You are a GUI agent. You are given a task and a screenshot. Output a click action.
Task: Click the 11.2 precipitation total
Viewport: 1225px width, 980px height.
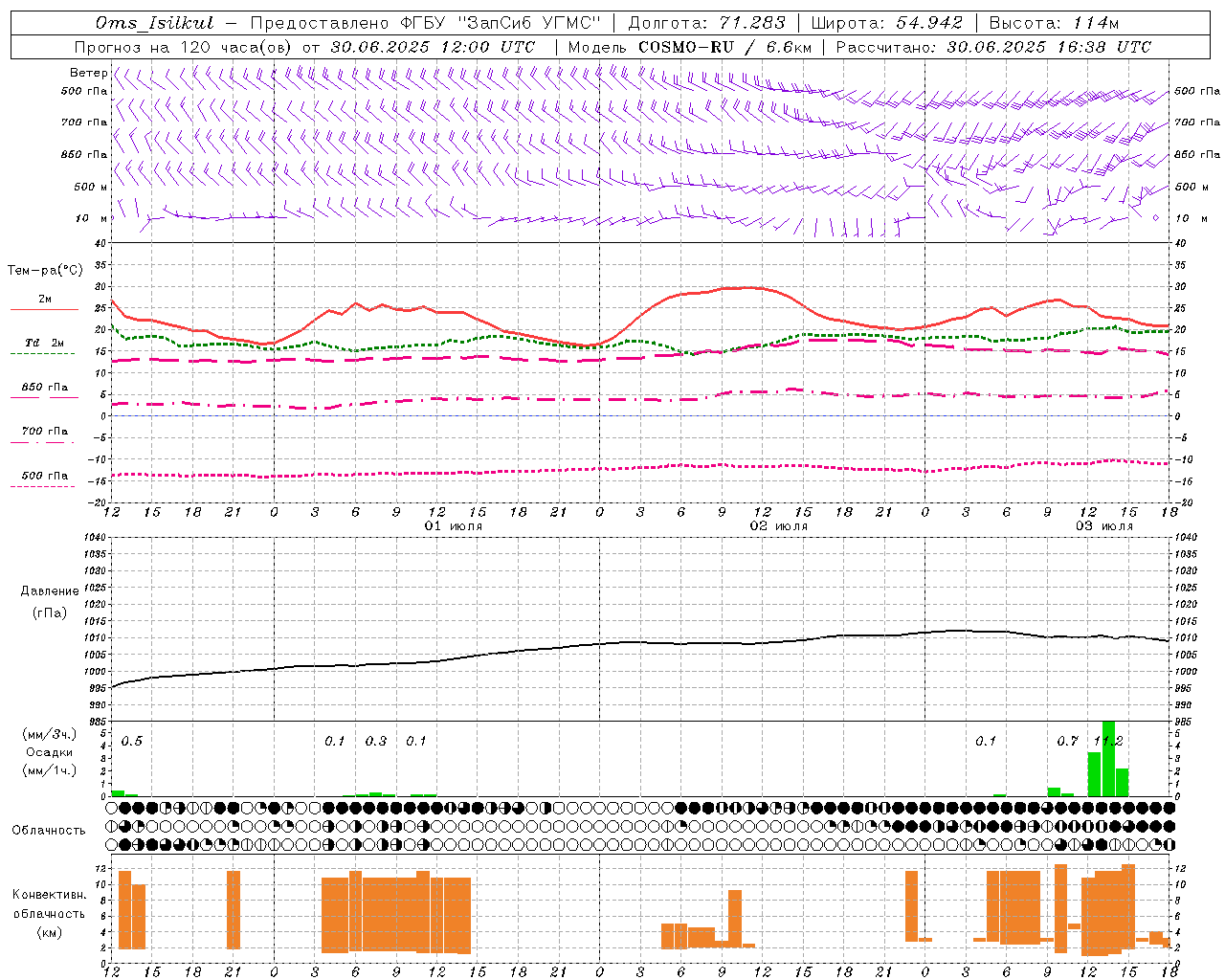click(x=1109, y=742)
